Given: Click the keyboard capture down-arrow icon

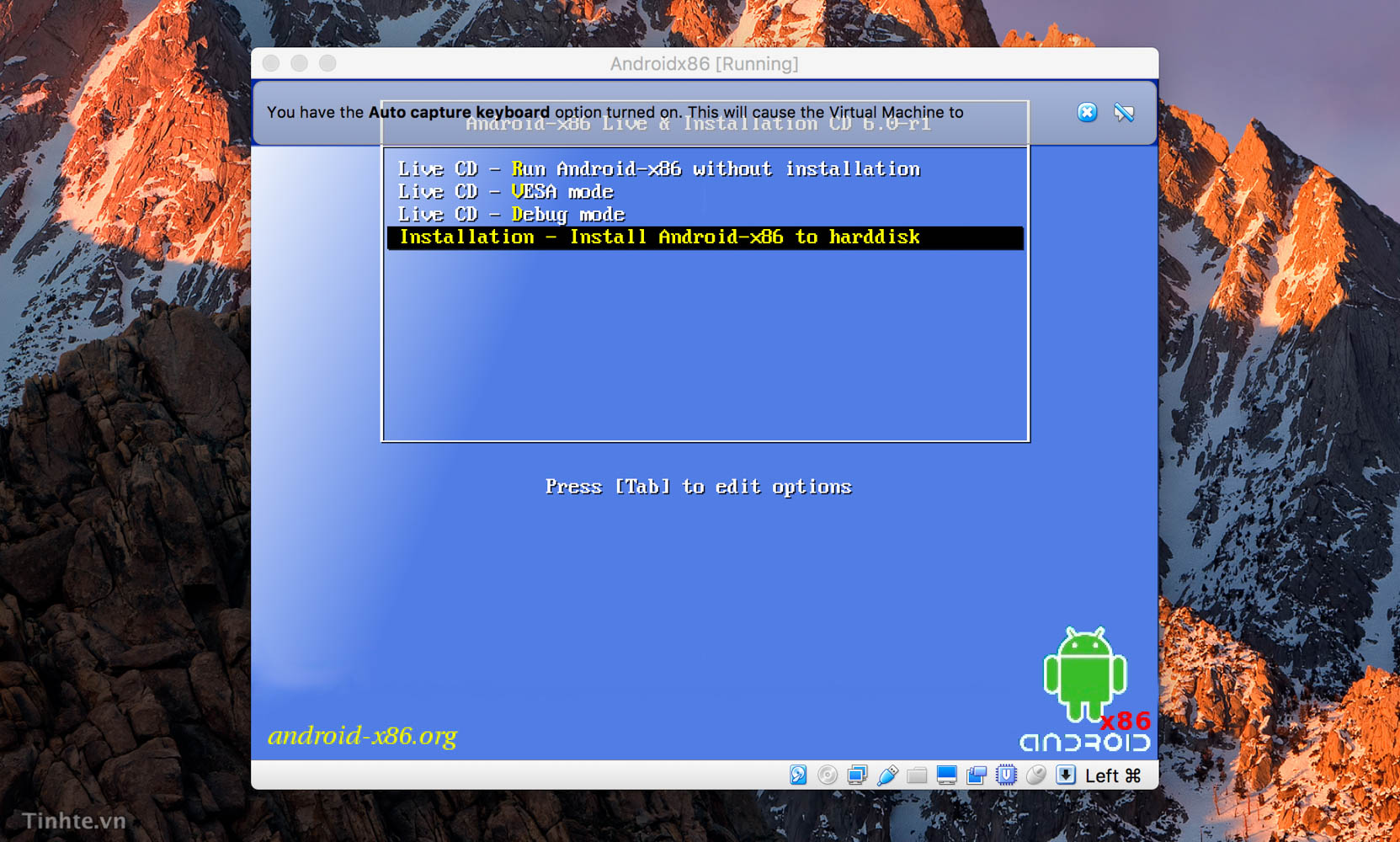Looking at the screenshot, I should pyautogui.click(x=1066, y=775).
